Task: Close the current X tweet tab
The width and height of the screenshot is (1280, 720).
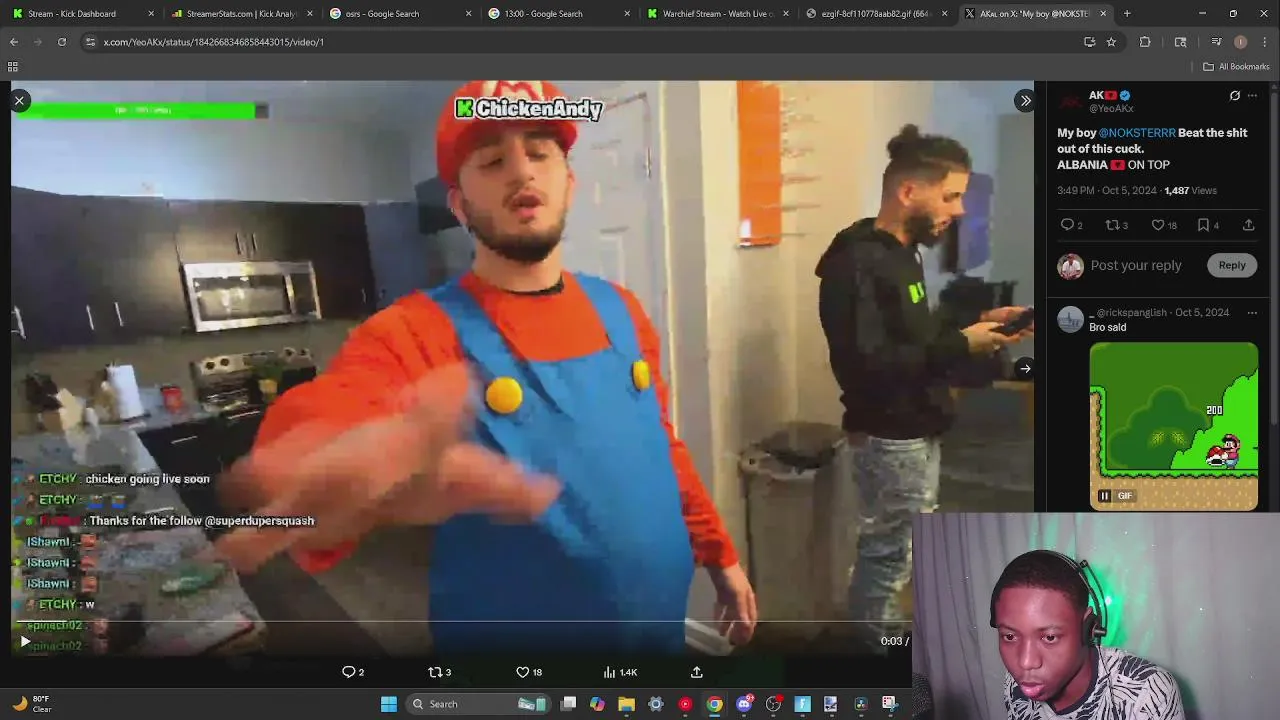Action: 1103,14
